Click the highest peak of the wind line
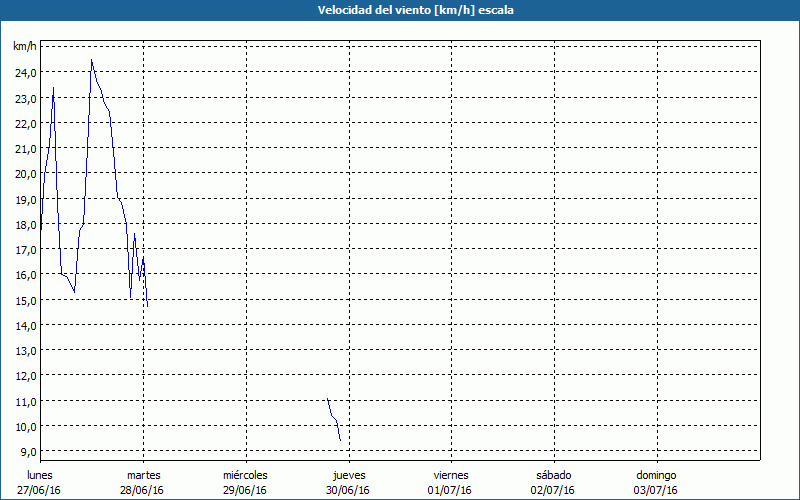 click(92, 61)
